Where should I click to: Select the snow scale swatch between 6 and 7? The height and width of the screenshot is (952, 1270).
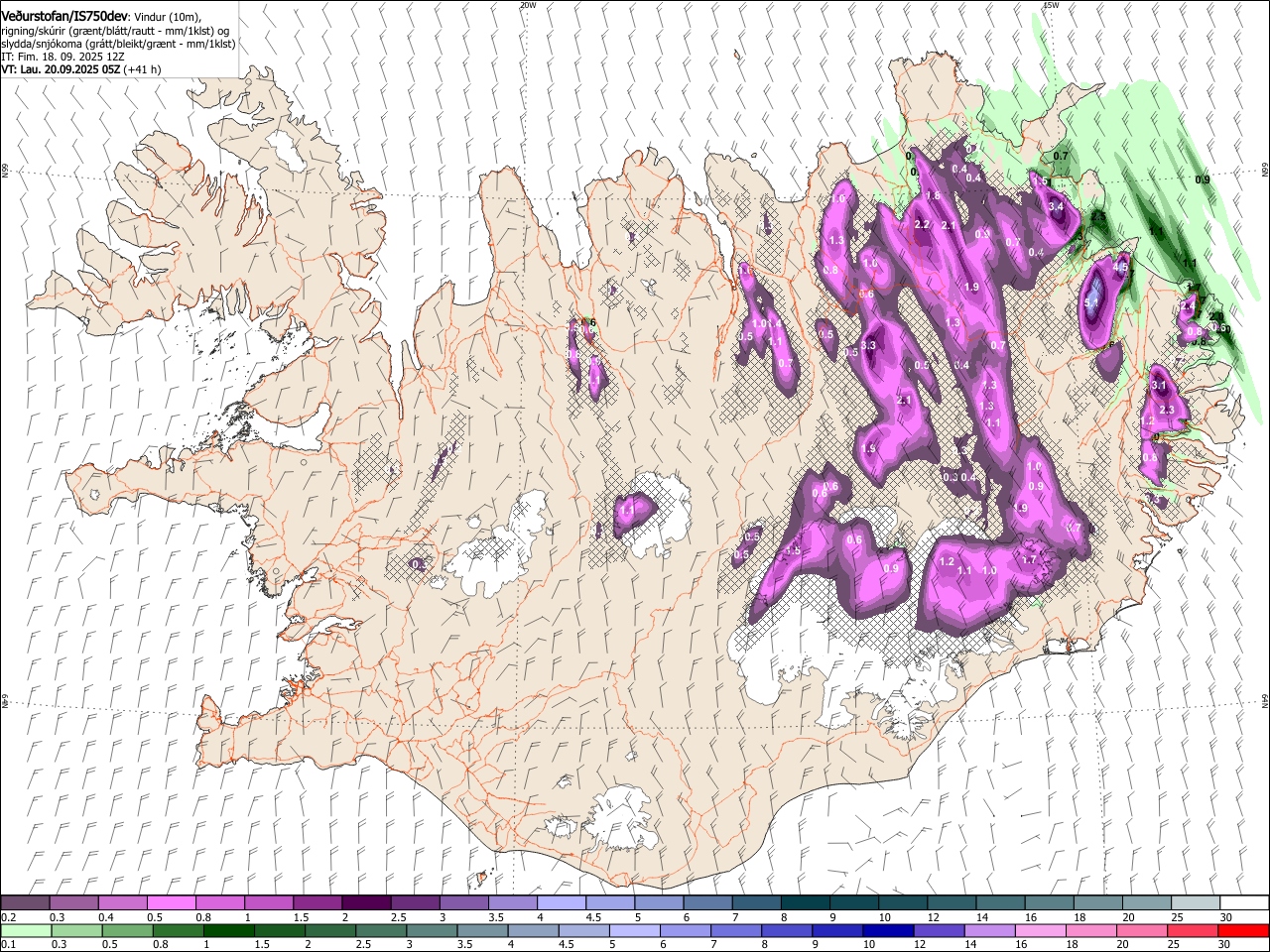click(707, 903)
